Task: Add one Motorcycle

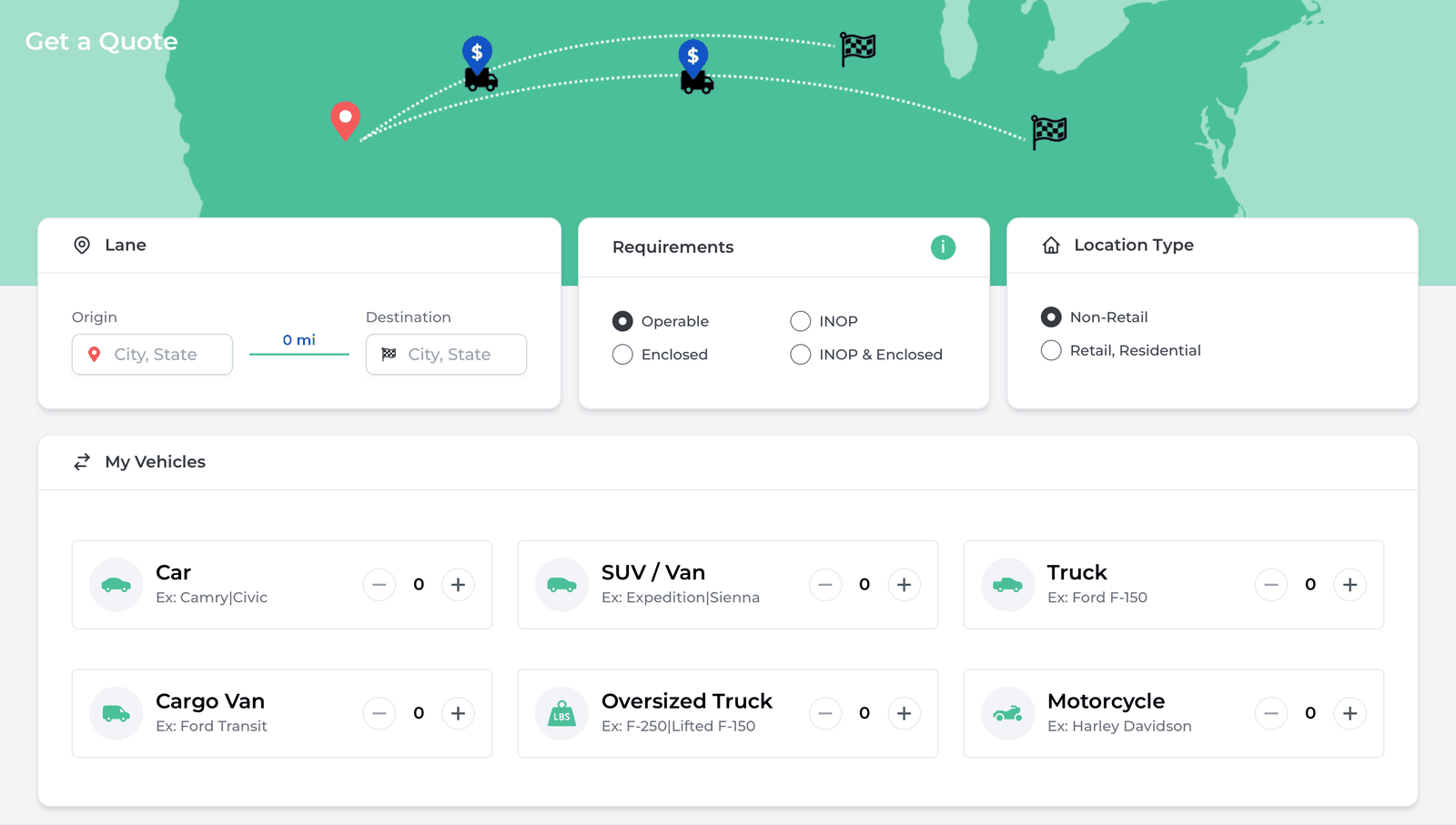Action: (x=1350, y=714)
